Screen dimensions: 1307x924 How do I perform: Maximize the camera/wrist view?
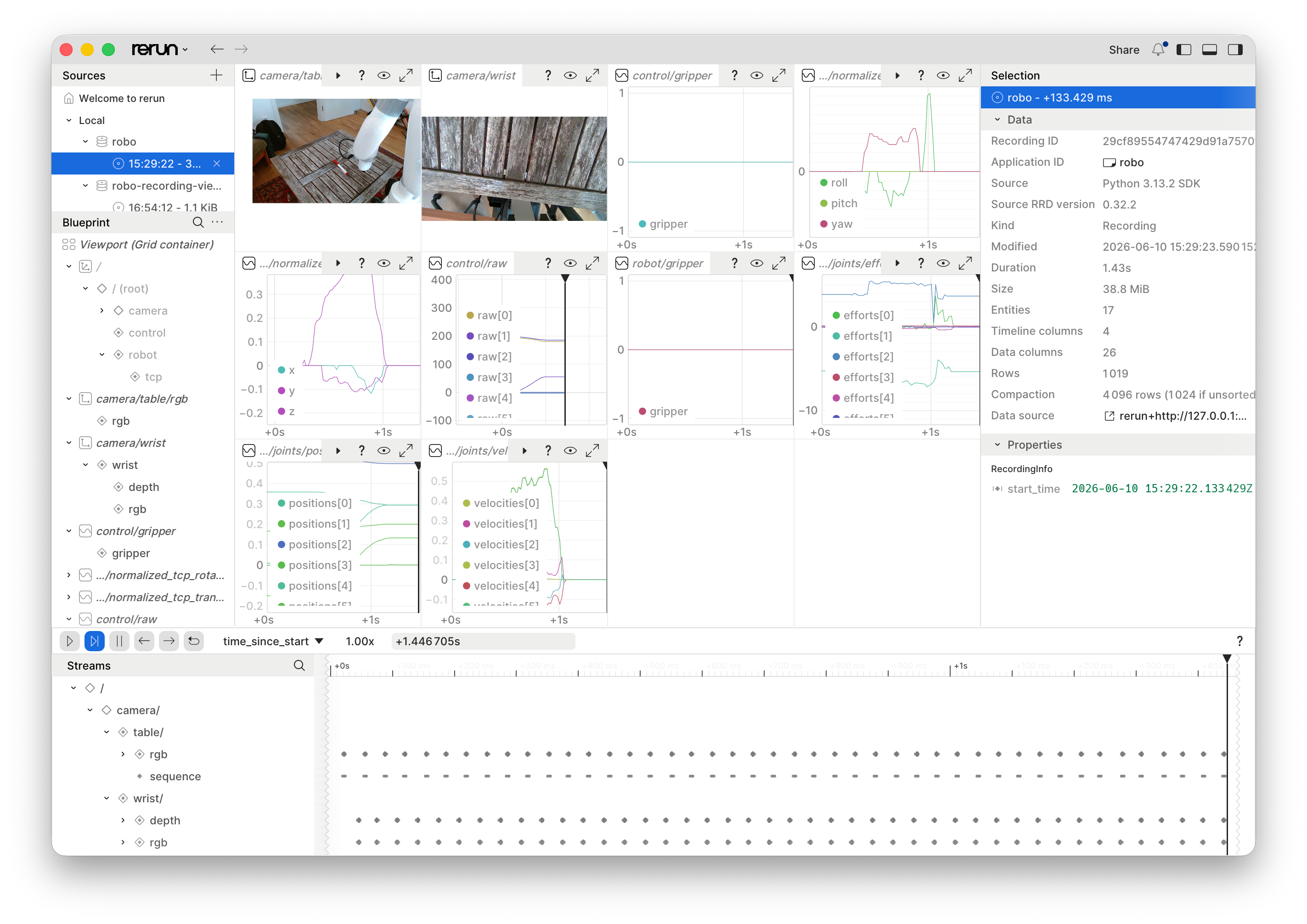coord(592,75)
